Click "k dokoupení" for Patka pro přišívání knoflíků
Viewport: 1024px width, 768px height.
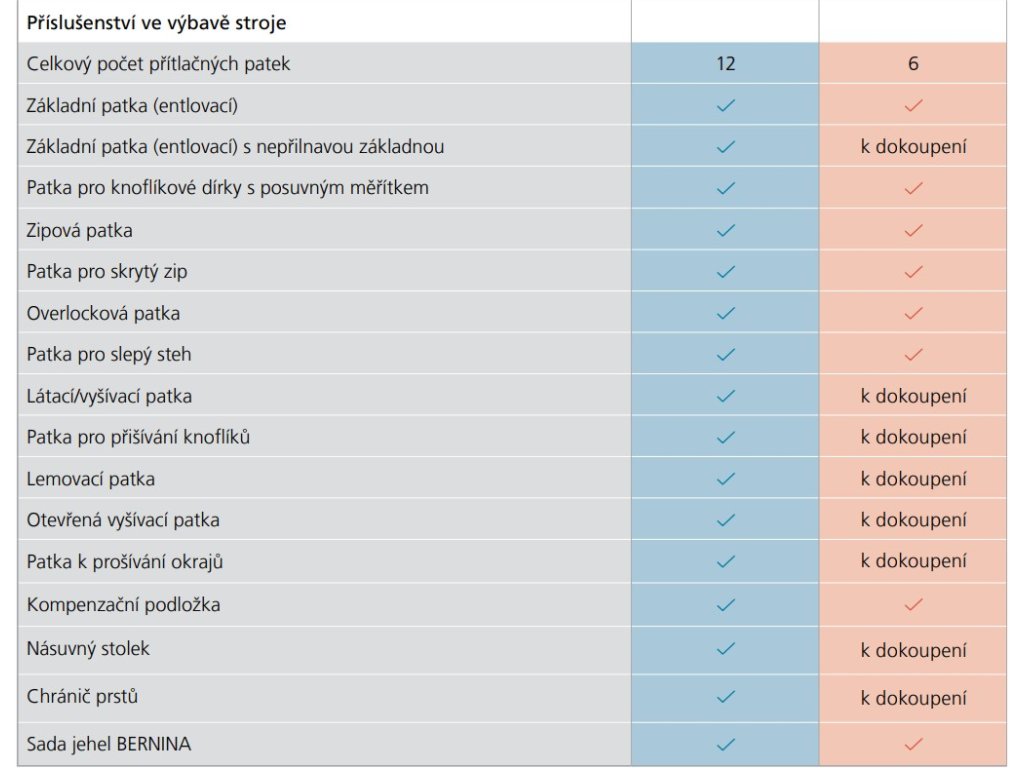[x=913, y=438]
